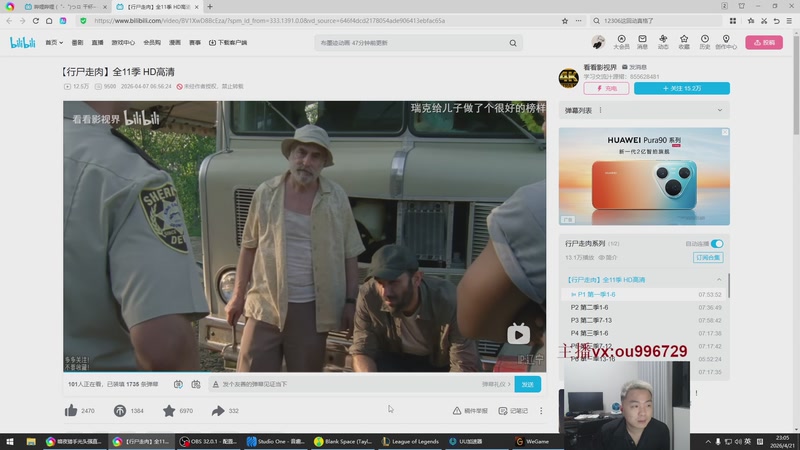
Task: Open the 收藏 favorites icon
Action: tap(684, 42)
